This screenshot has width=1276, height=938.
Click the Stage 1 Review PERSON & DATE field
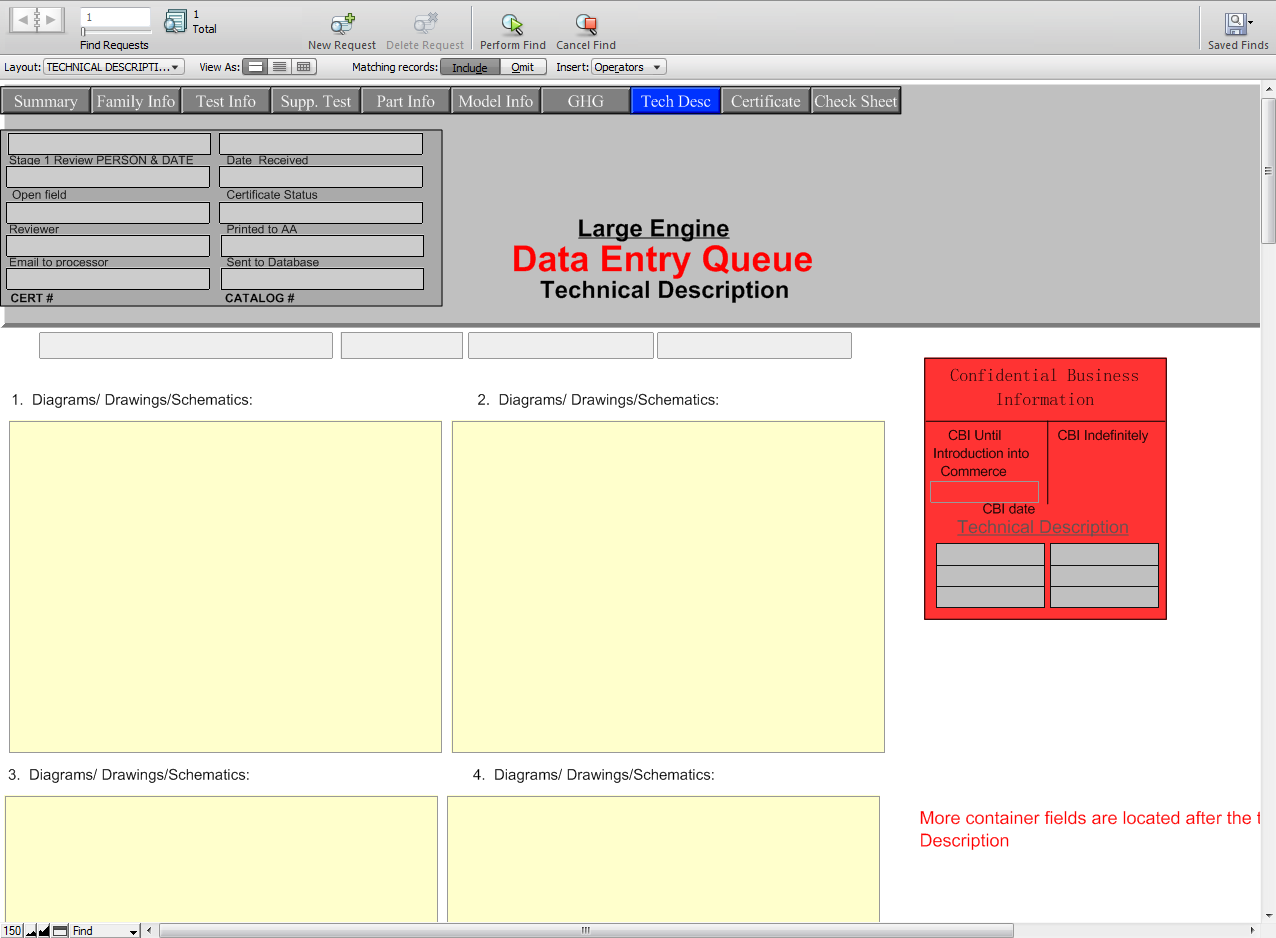tap(109, 144)
